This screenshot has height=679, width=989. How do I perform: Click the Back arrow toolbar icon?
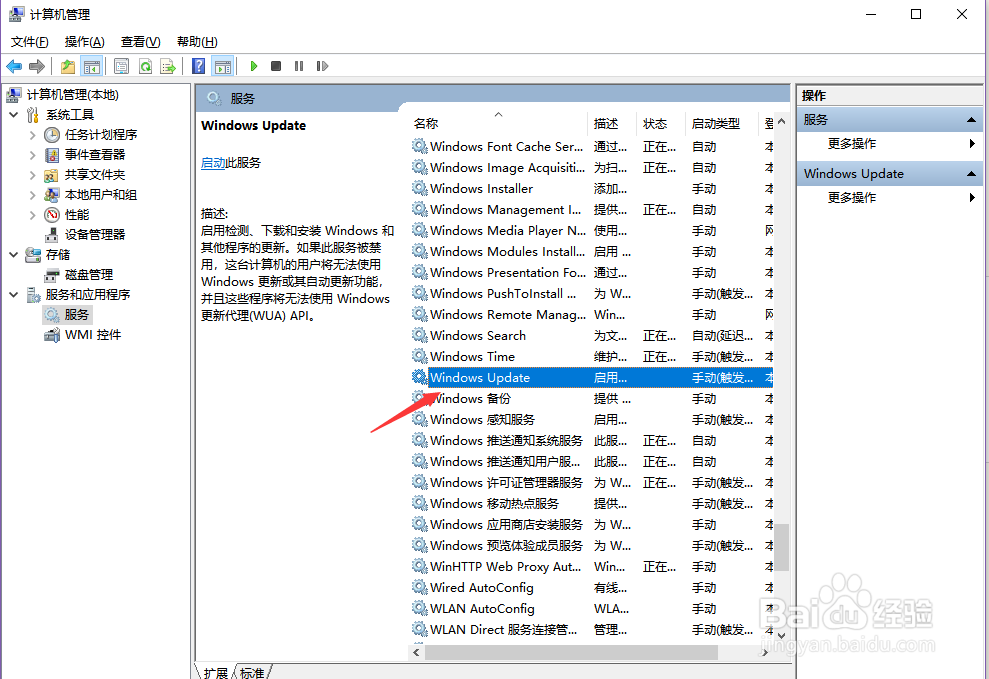14,66
